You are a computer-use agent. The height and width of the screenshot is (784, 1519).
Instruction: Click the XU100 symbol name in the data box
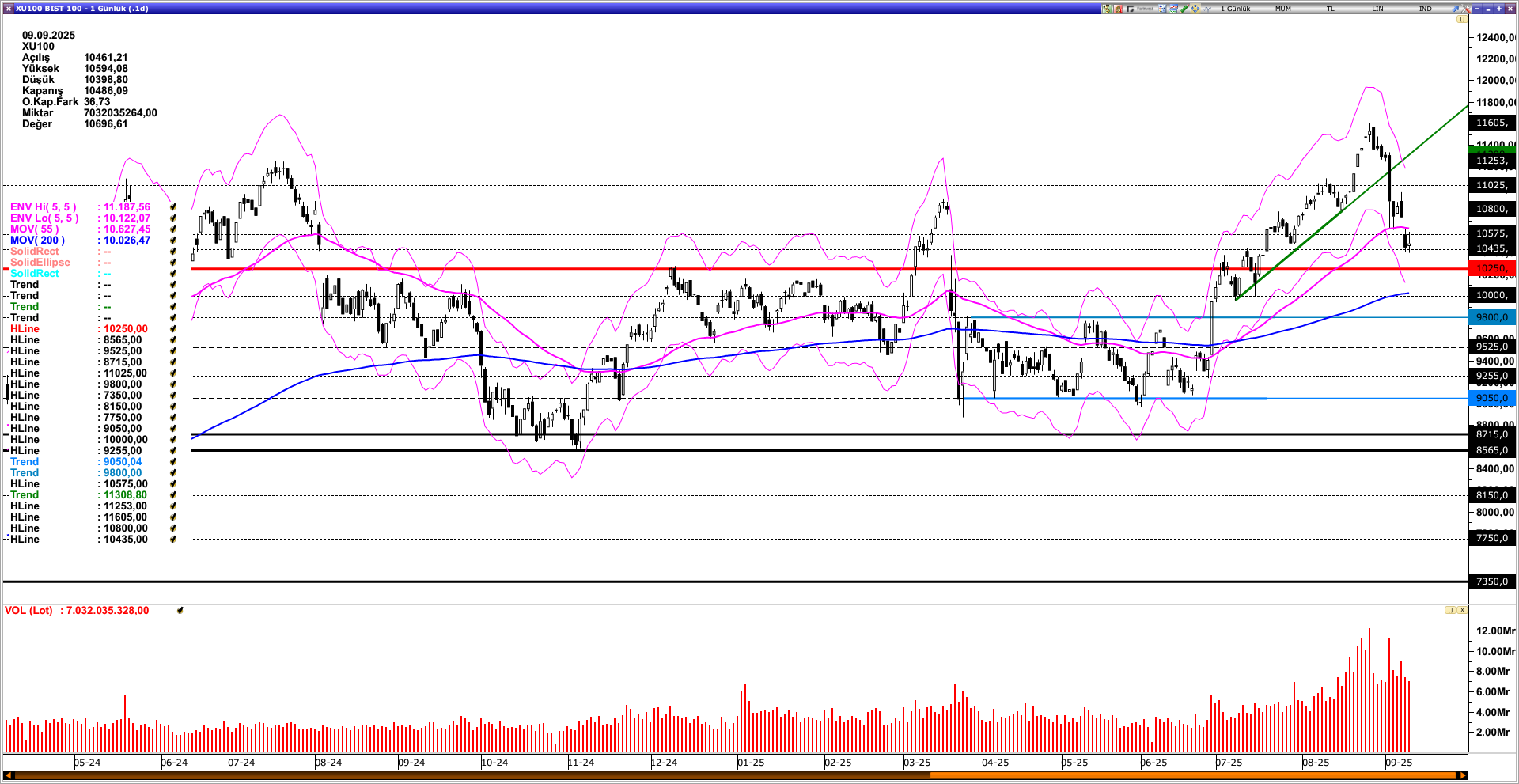pyautogui.click(x=38, y=47)
